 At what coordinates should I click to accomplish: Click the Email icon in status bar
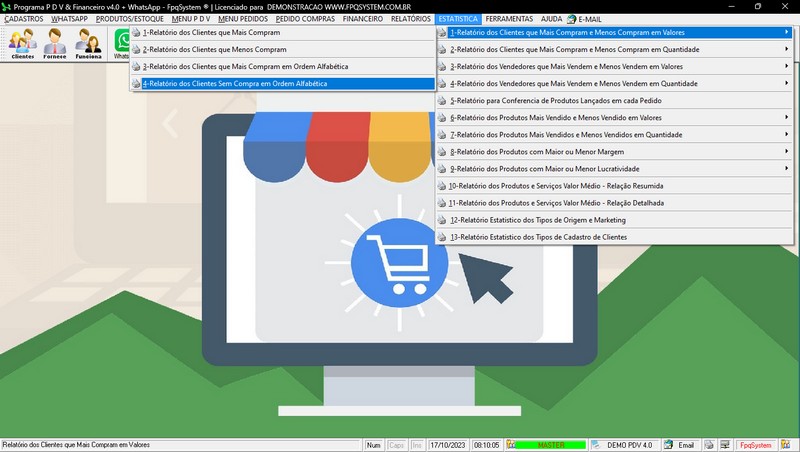pyautogui.click(x=679, y=445)
